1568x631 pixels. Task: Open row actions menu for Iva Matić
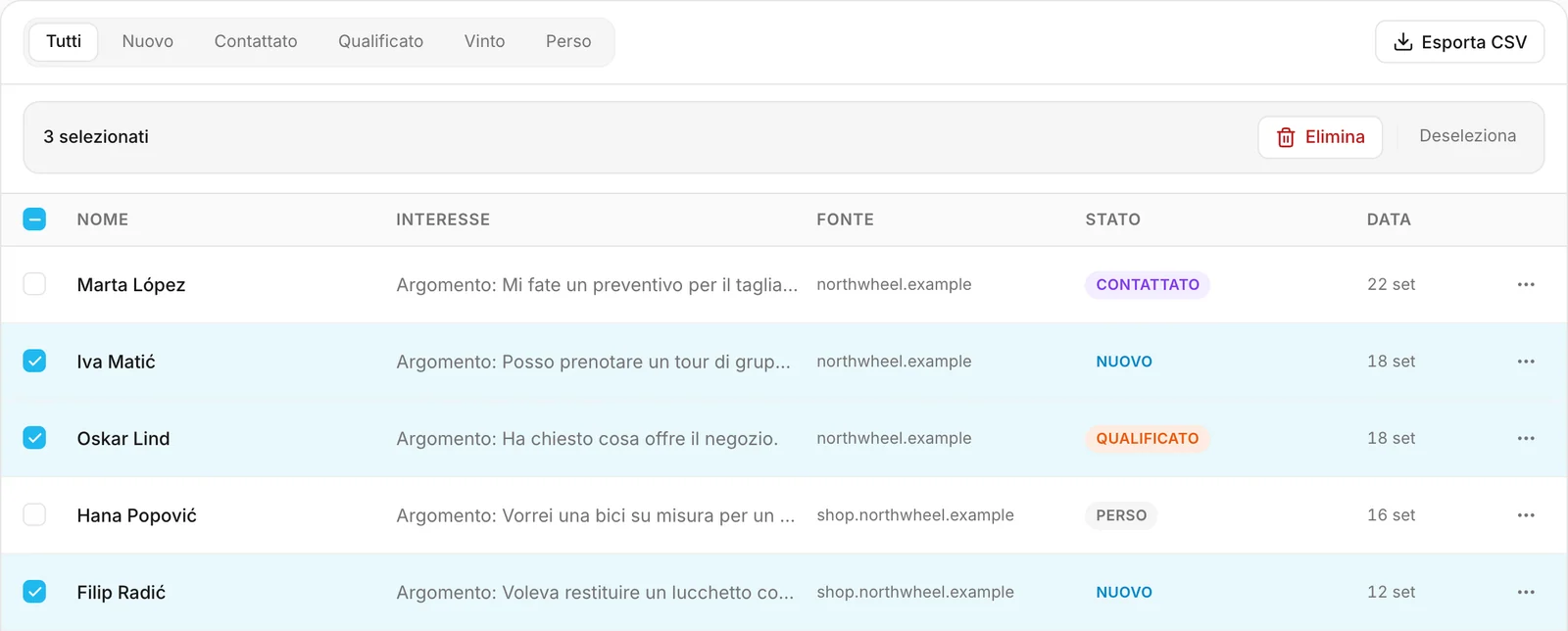pyautogui.click(x=1526, y=362)
